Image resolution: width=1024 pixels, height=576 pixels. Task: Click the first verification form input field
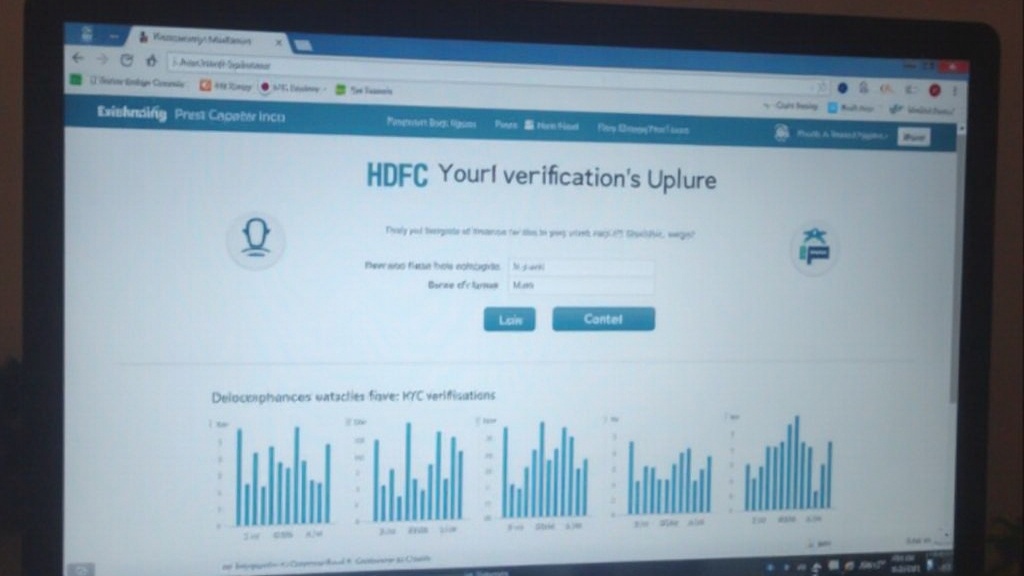coord(581,267)
